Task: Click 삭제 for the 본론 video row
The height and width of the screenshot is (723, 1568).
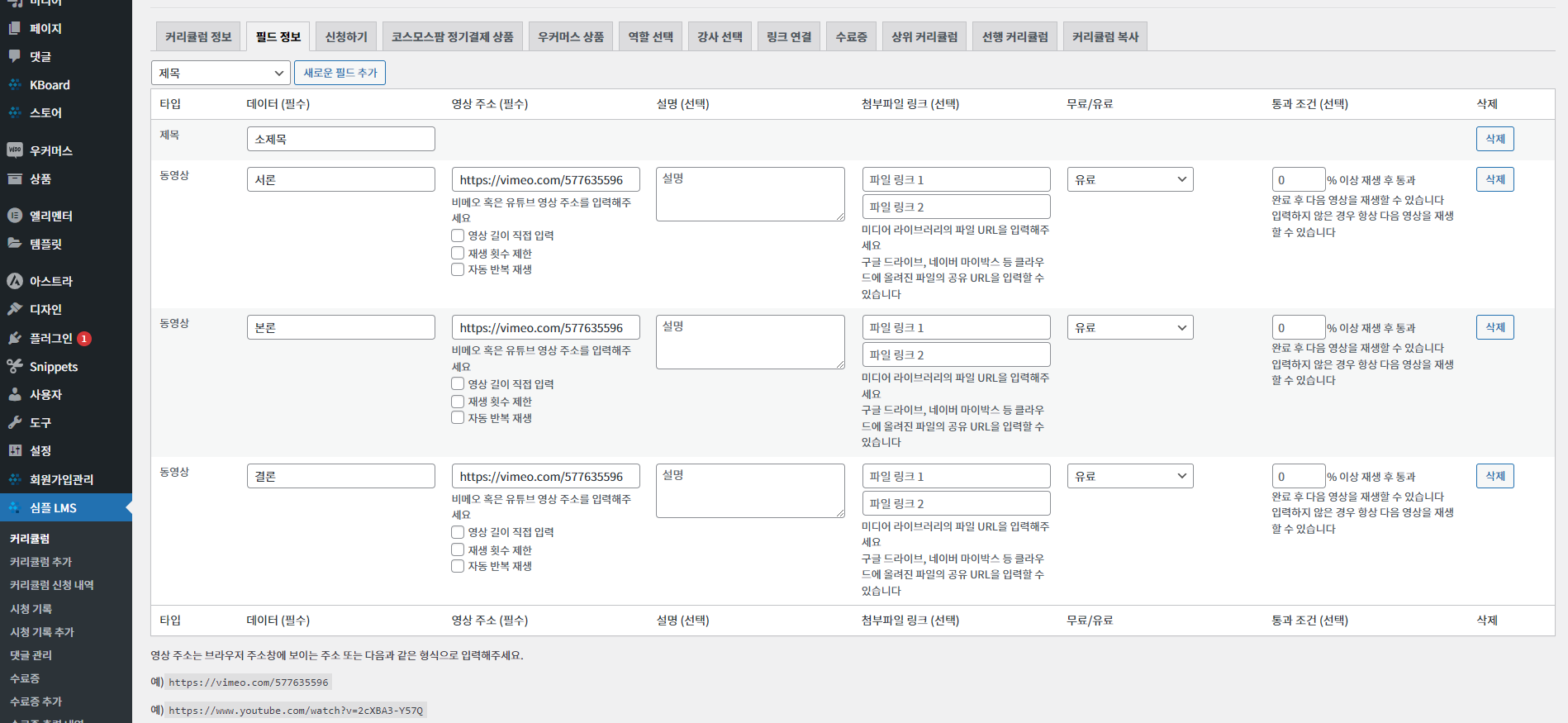Action: (1495, 327)
